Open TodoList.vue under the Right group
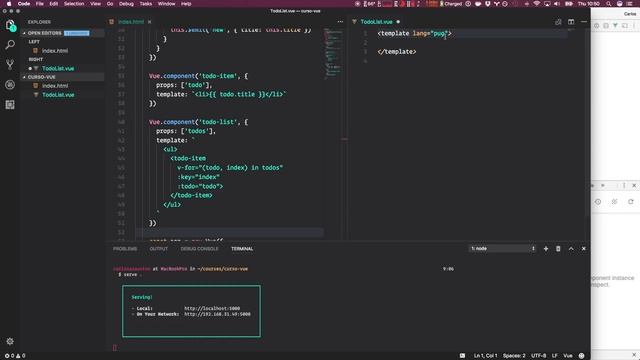 58,69
